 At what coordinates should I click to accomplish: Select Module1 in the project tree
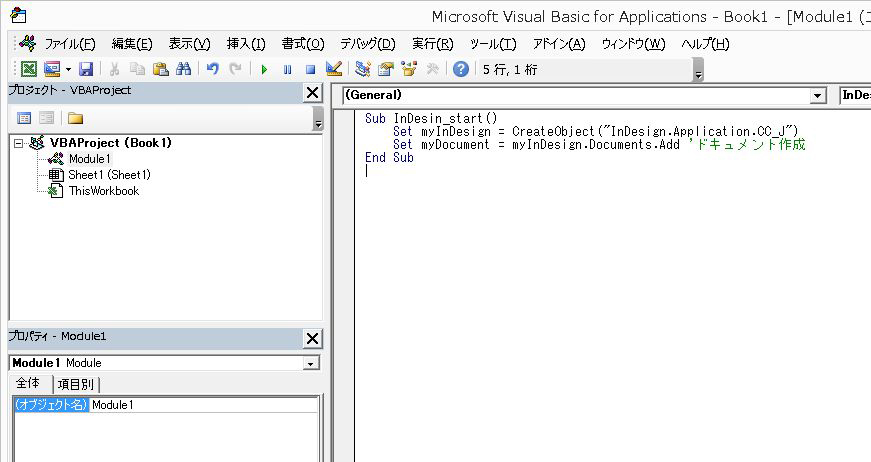pyautogui.click(x=90, y=159)
